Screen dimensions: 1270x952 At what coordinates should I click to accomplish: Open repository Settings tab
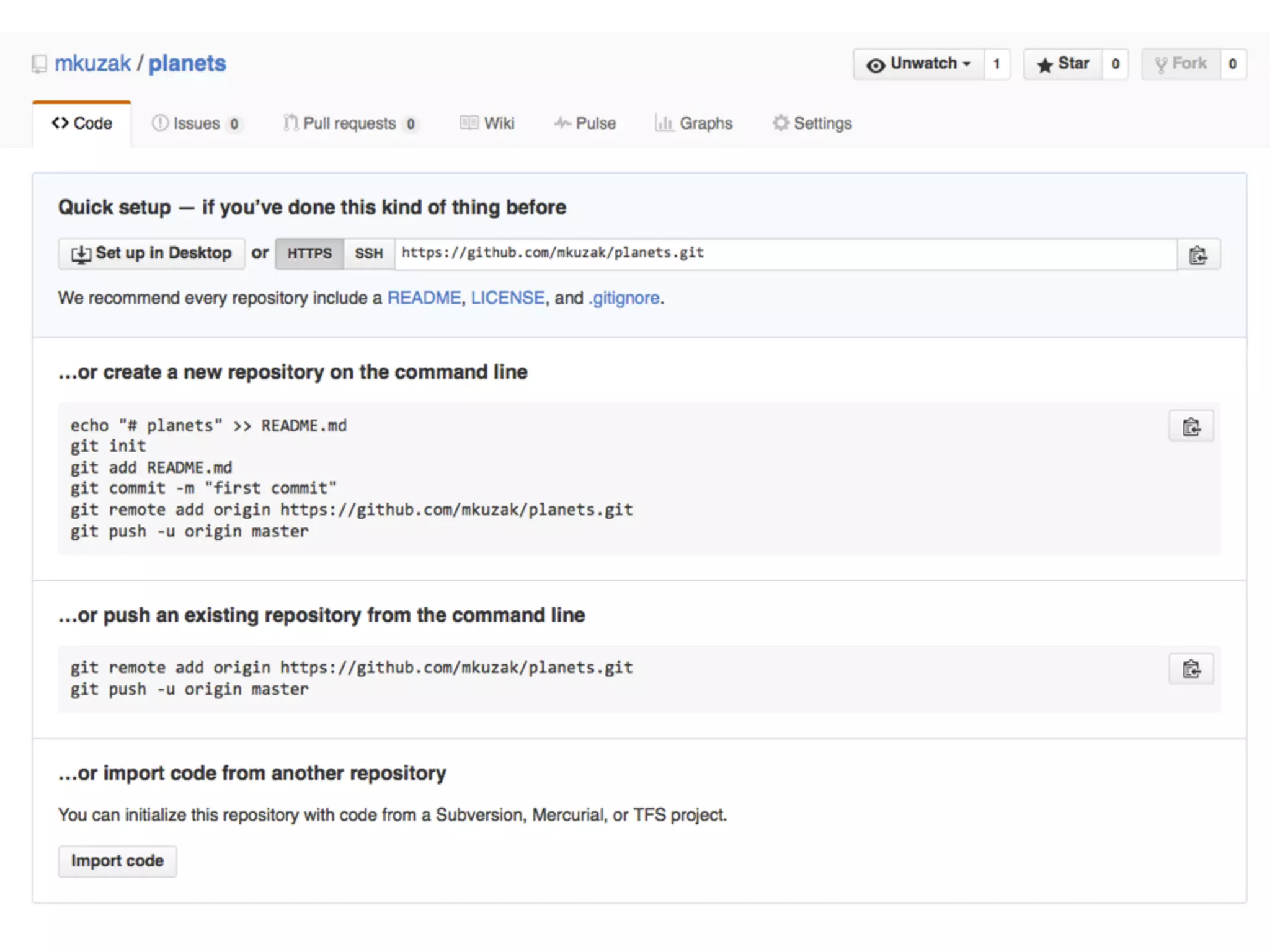tap(812, 123)
